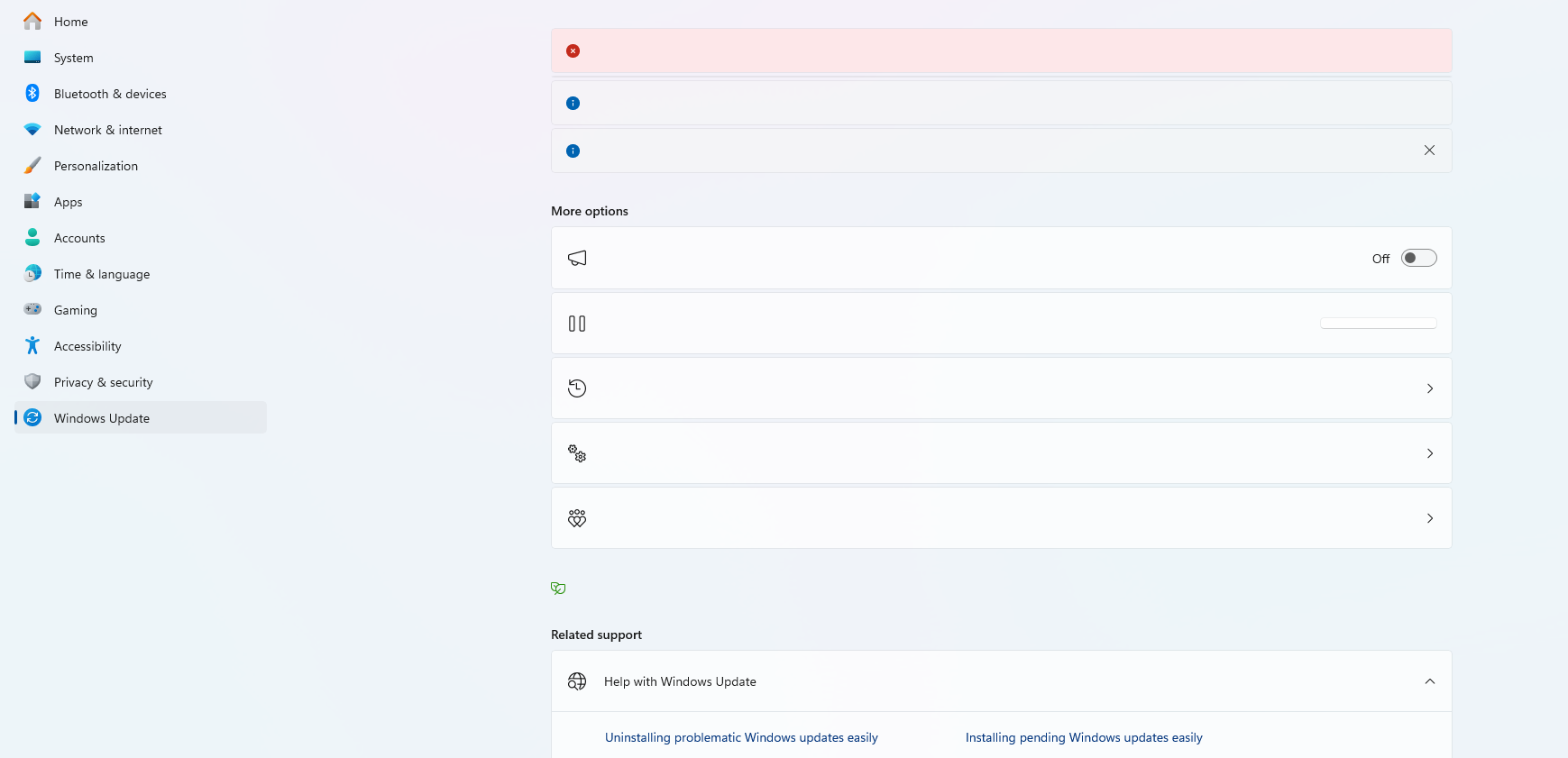Image resolution: width=1568 pixels, height=758 pixels.
Task: Open the row with the gears icon chevron
Action: [x=1430, y=453]
